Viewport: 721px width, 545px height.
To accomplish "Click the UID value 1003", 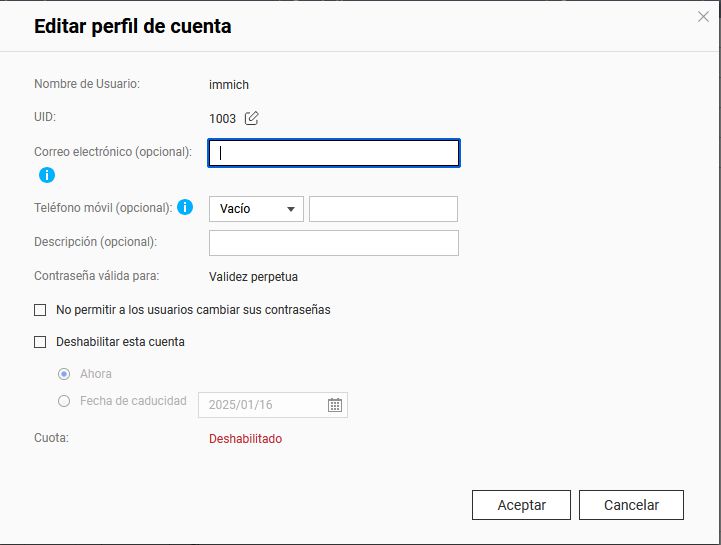I will 222,119.
